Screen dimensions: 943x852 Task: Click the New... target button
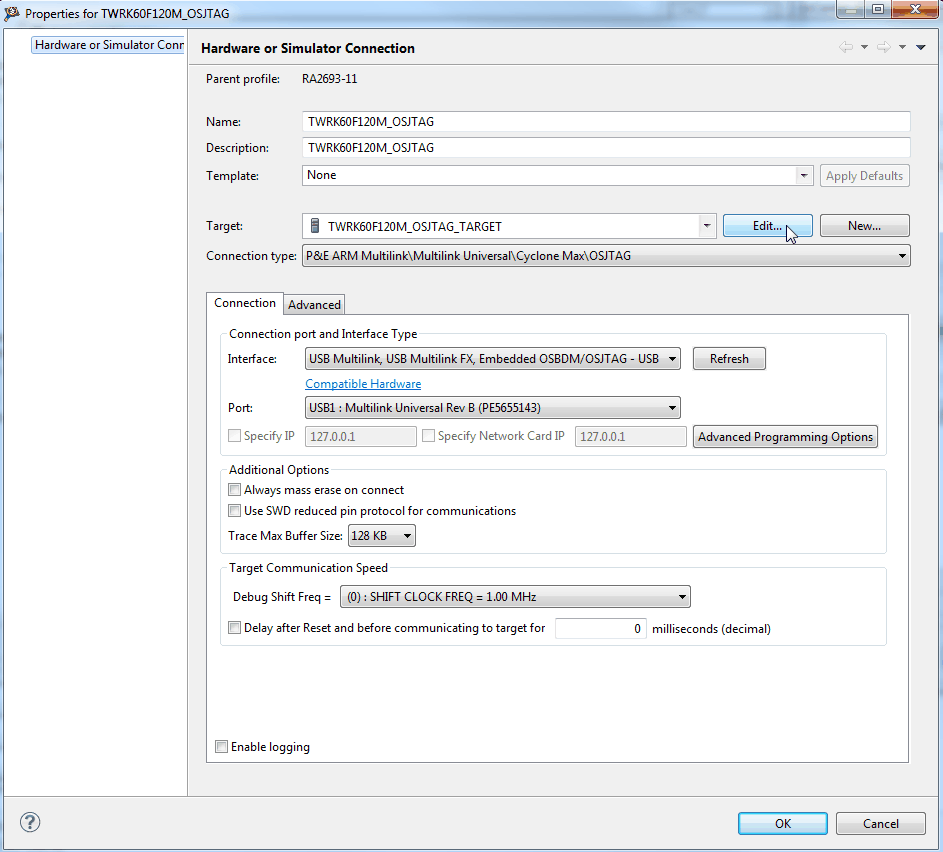pos(864,225)
